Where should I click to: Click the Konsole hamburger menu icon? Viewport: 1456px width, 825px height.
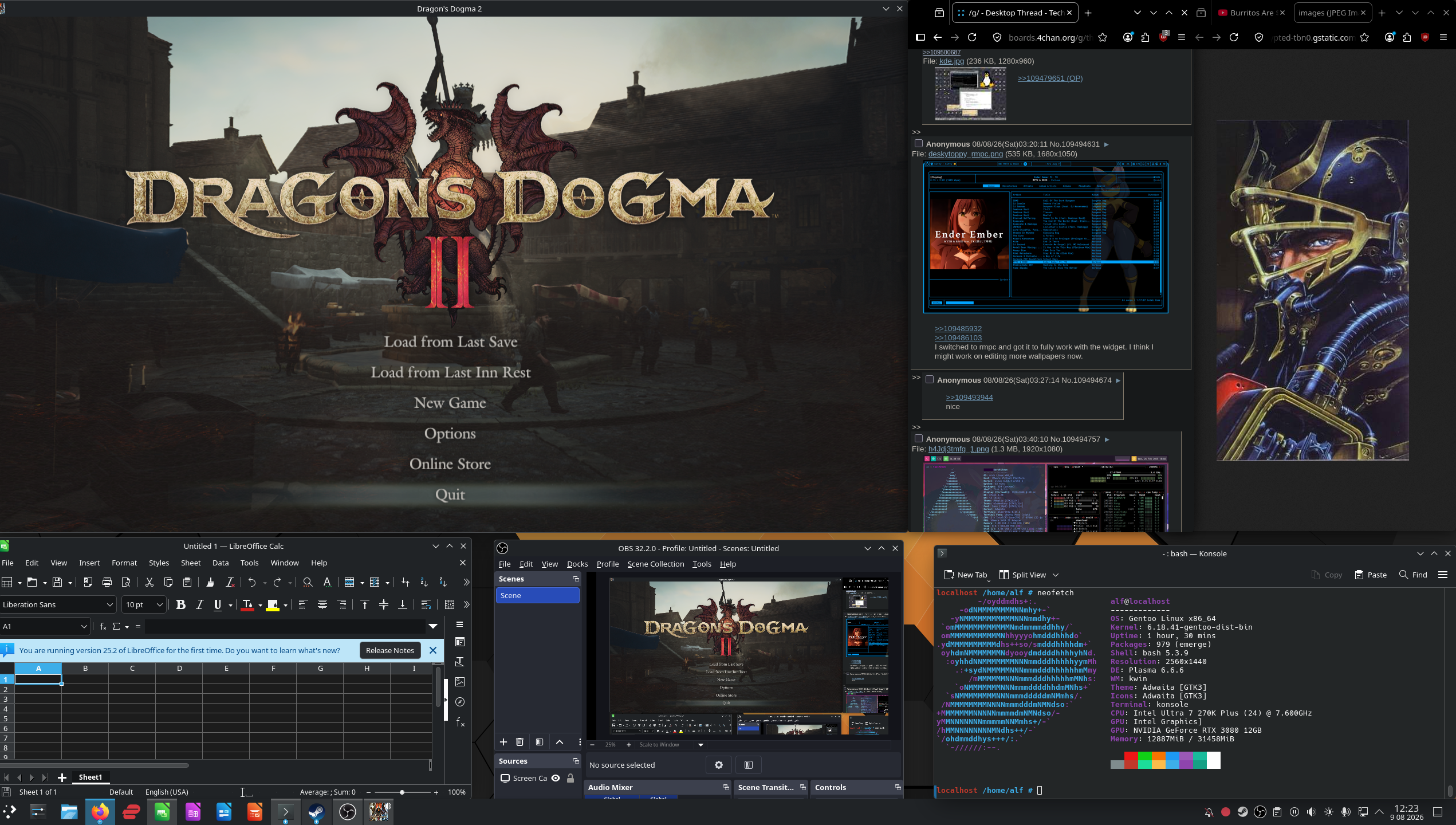[1443, 575]
